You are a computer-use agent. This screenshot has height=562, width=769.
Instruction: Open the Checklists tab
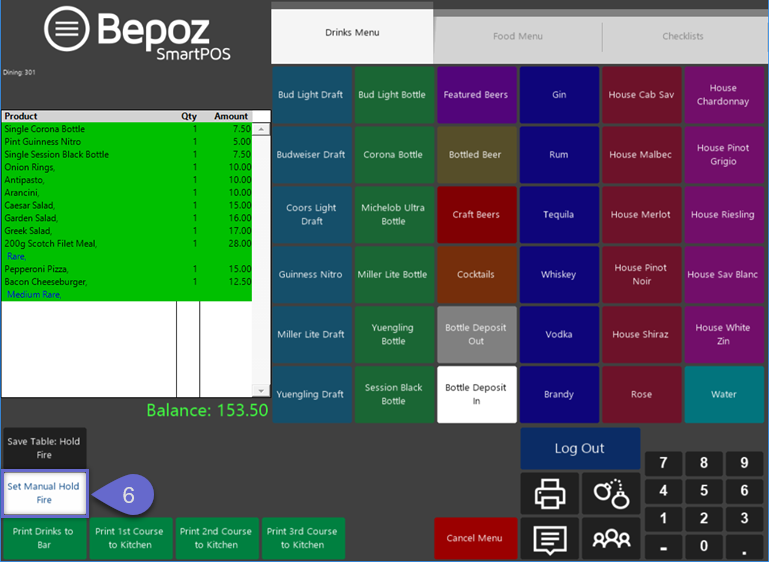pos(683,36)
